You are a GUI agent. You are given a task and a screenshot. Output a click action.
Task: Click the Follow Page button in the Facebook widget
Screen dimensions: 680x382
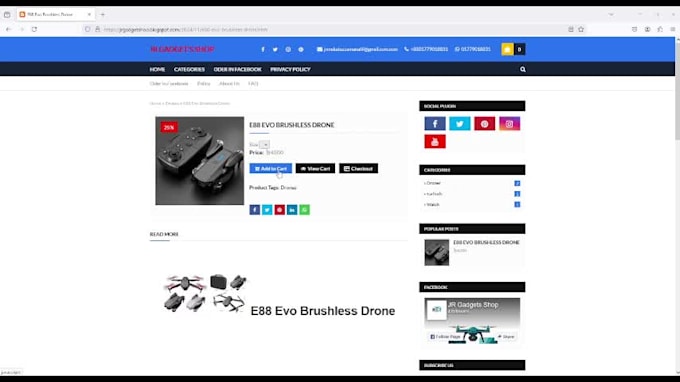click(x=445, y=337)
